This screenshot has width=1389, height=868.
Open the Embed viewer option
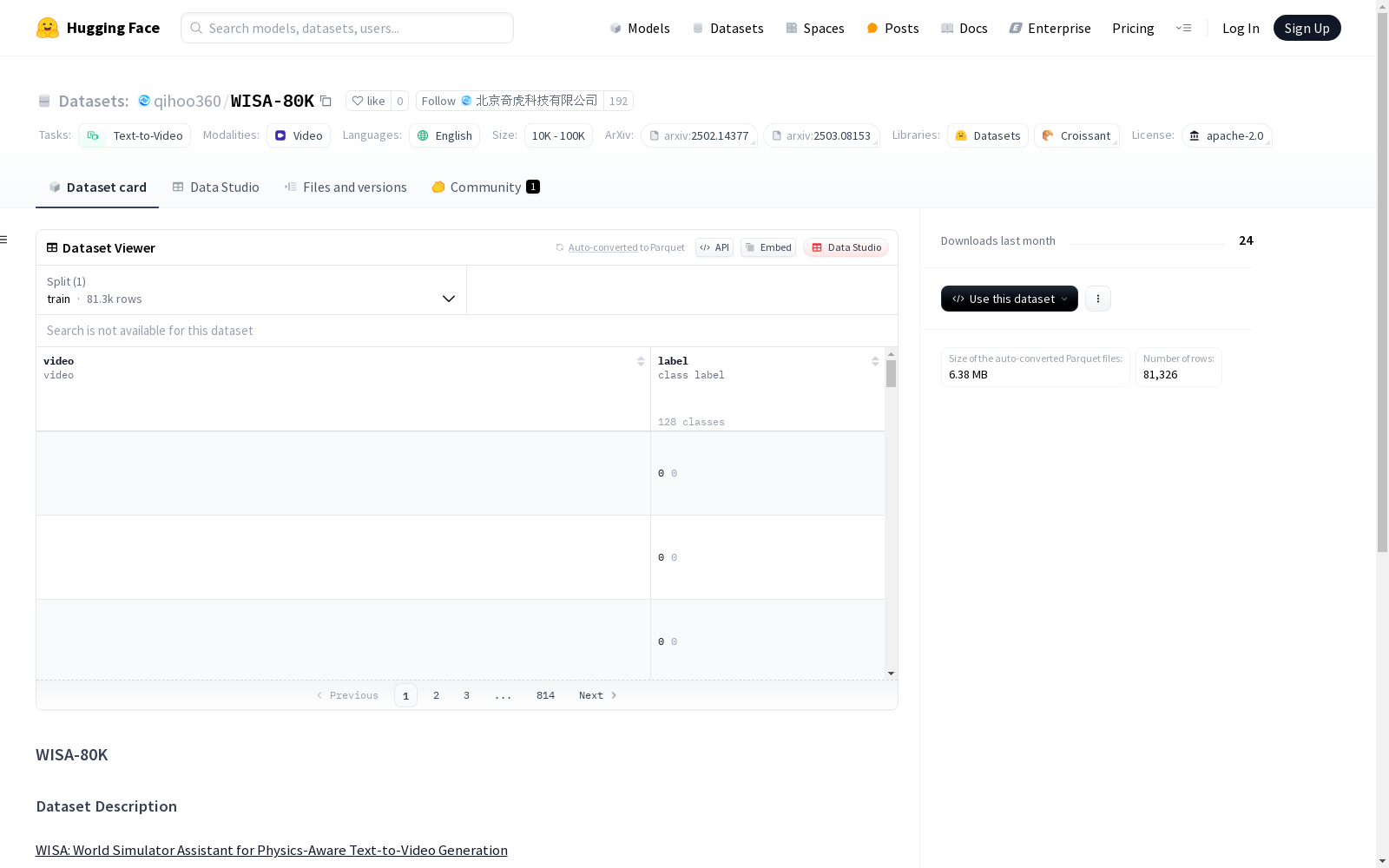[768, 247]
